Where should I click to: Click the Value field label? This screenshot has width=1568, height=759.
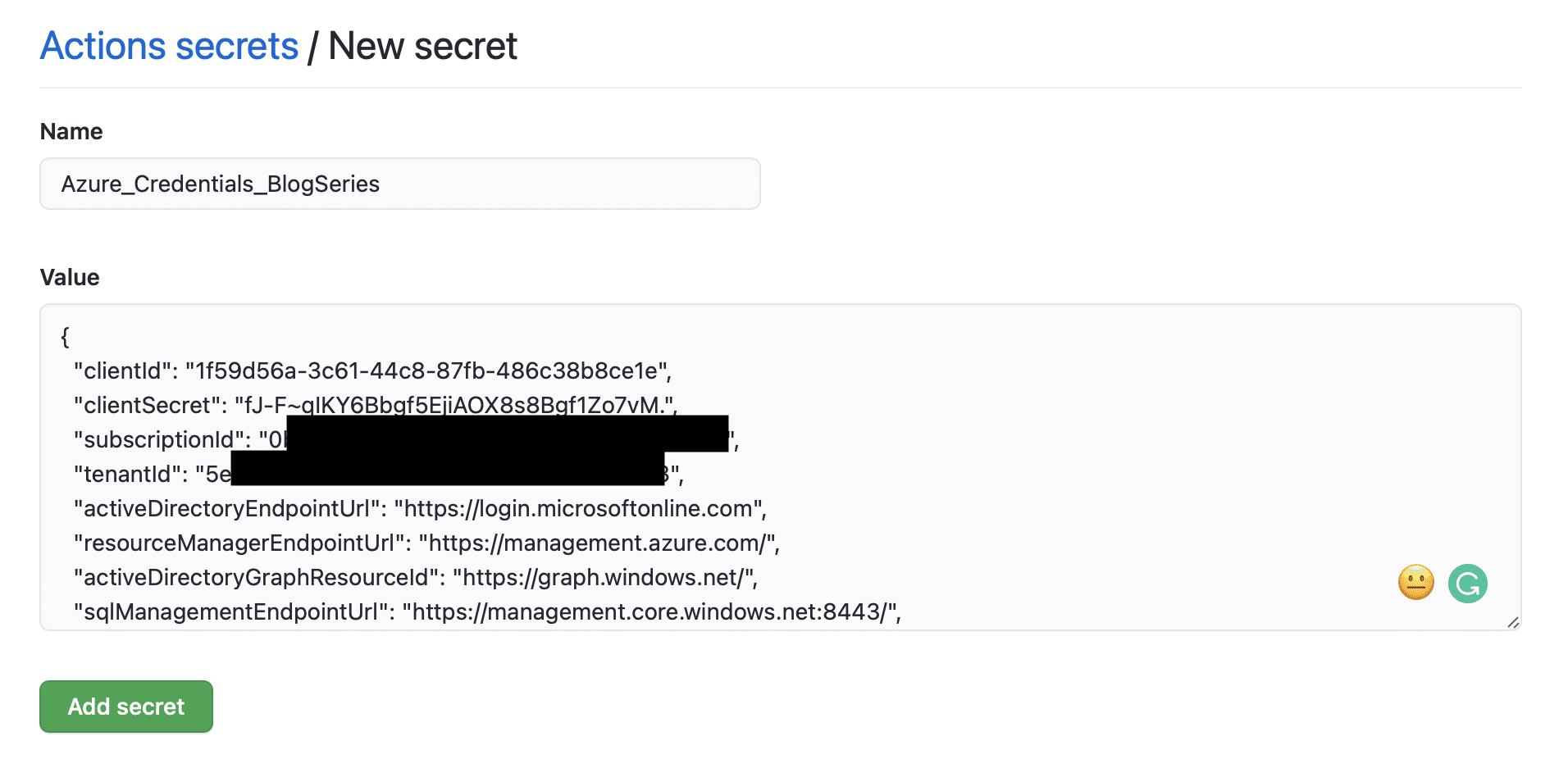tap(70, 278)
